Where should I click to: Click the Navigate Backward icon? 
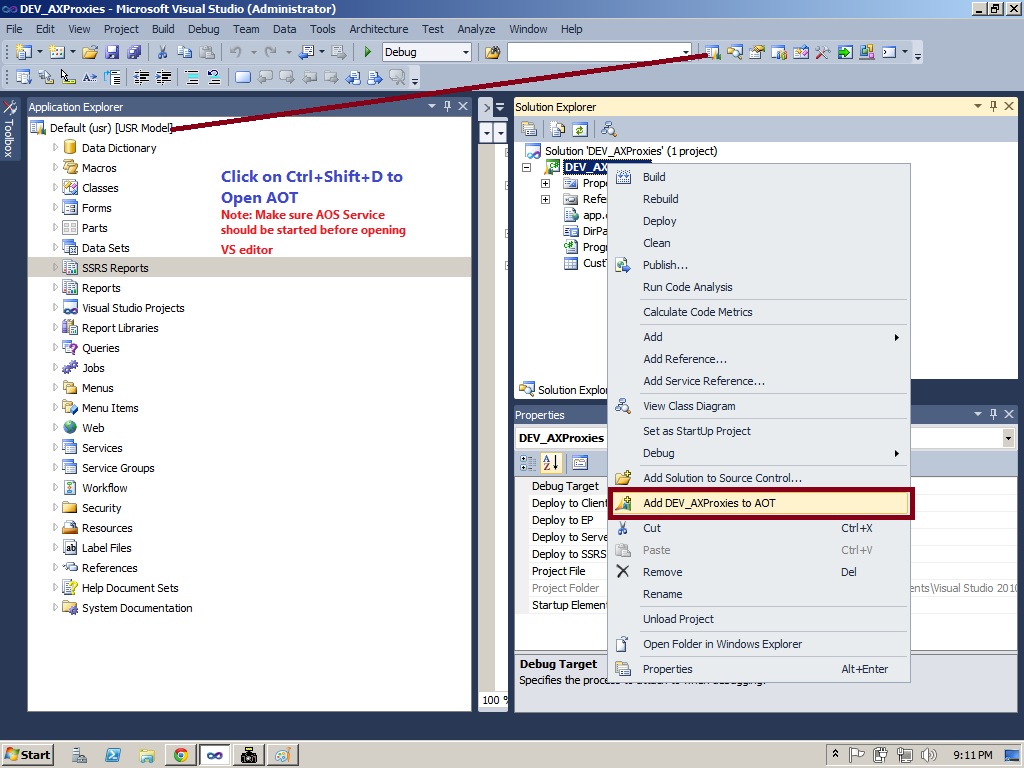tap(307, 52)
